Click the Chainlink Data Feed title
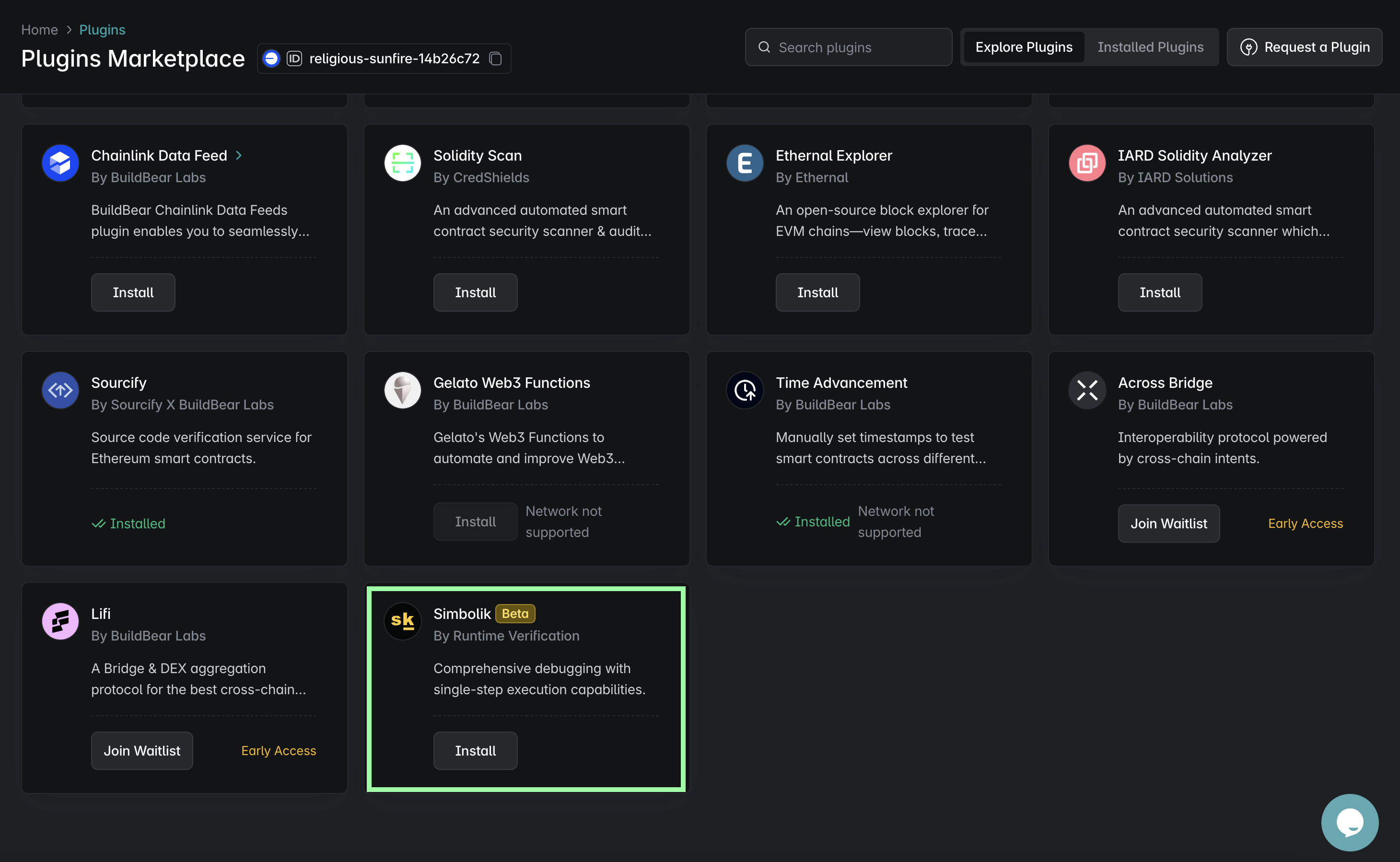Viewport: 1400px width, 862px height. [159, 155]
